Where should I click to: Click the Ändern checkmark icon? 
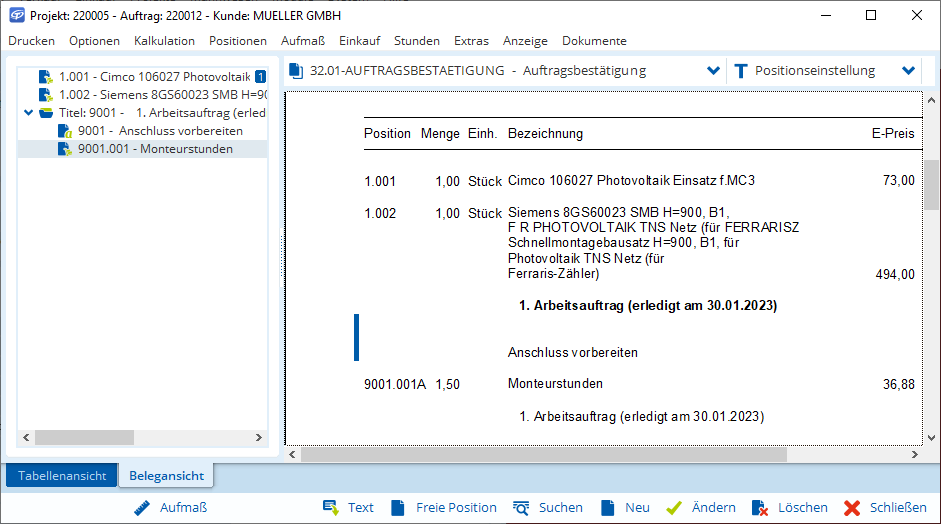click(674, 508)
